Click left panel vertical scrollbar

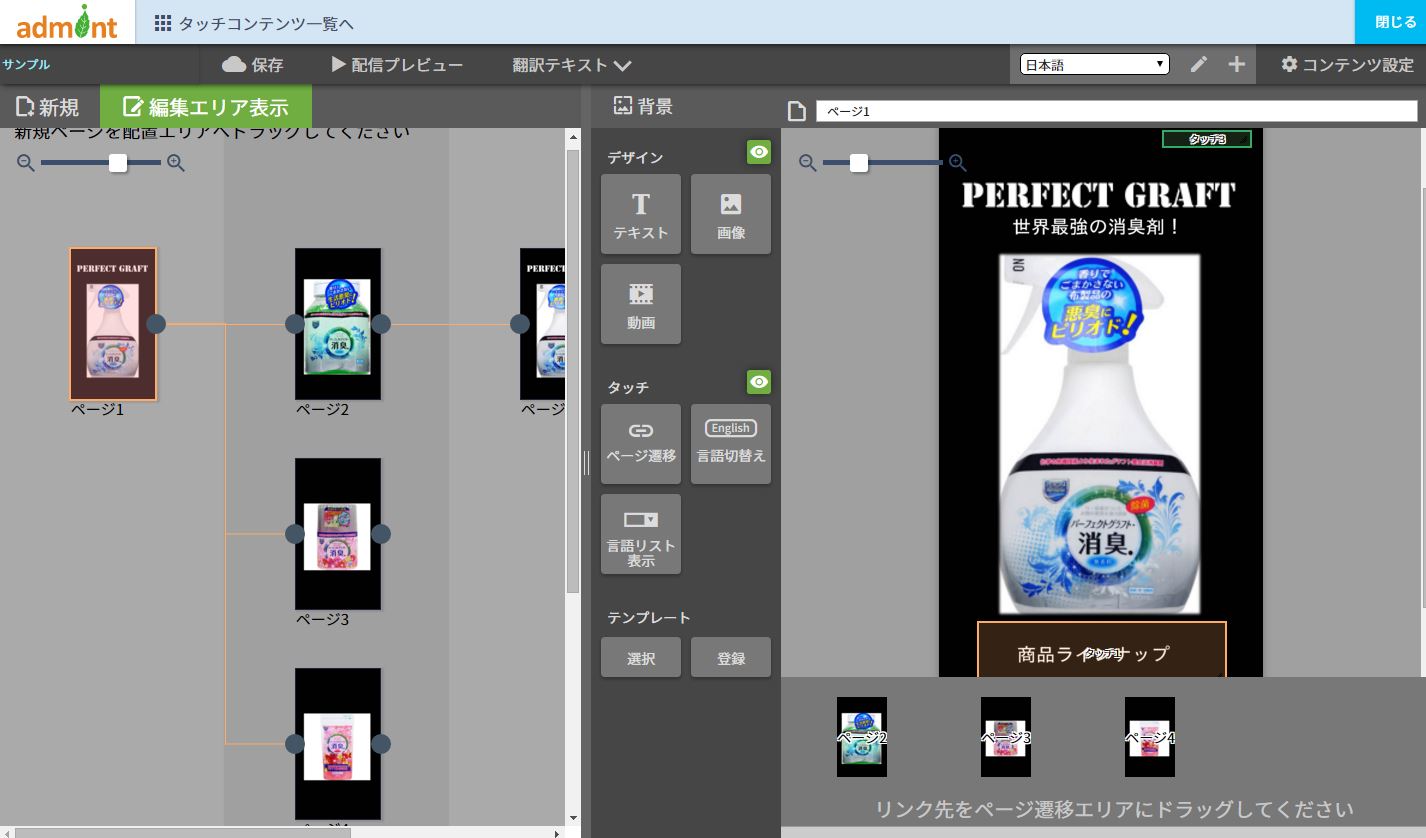point(573,370)
